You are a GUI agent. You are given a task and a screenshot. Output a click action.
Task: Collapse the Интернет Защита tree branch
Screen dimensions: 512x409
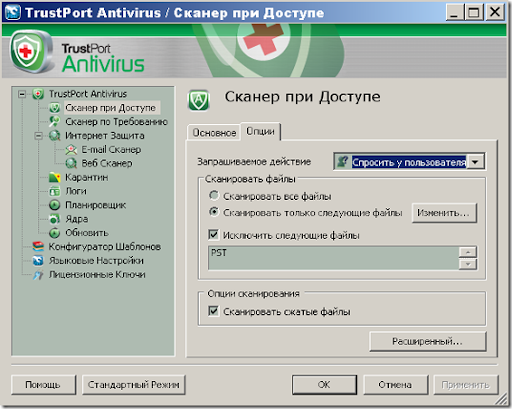coord(39,136)
